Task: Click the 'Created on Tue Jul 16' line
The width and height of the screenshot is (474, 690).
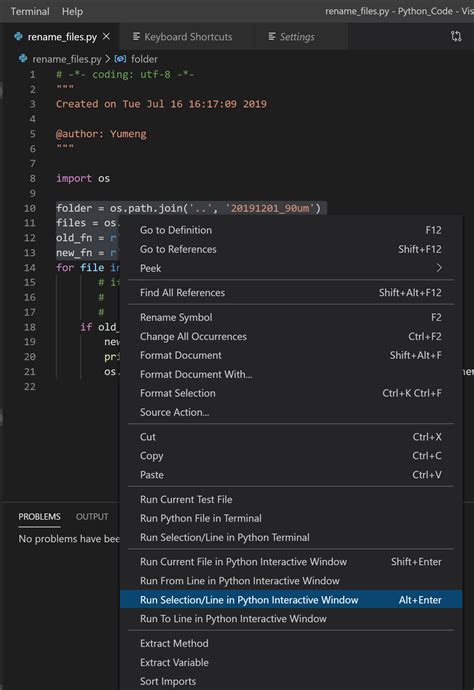Action: point(161,104)
